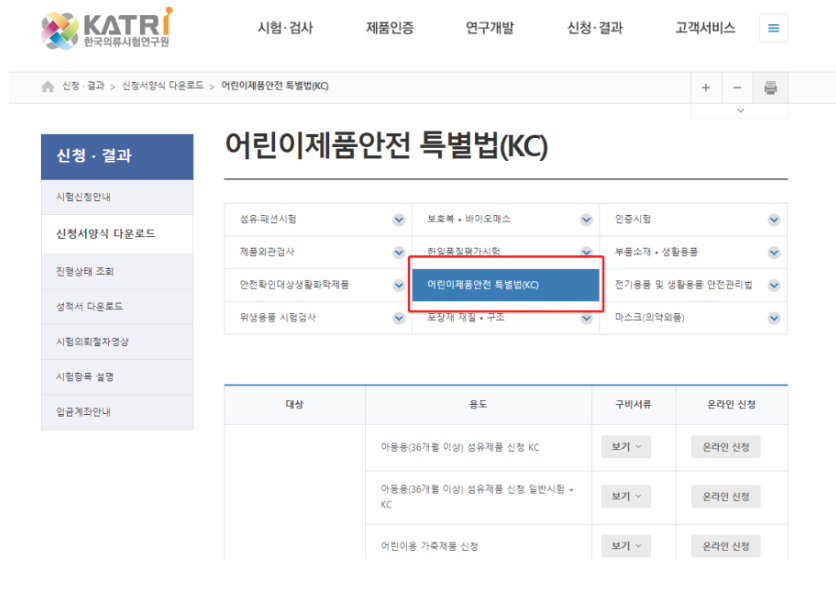Select 입금계좌안내 in the sidebar
The width and height of the screenshot is (836, 597).
click(117, 412)
